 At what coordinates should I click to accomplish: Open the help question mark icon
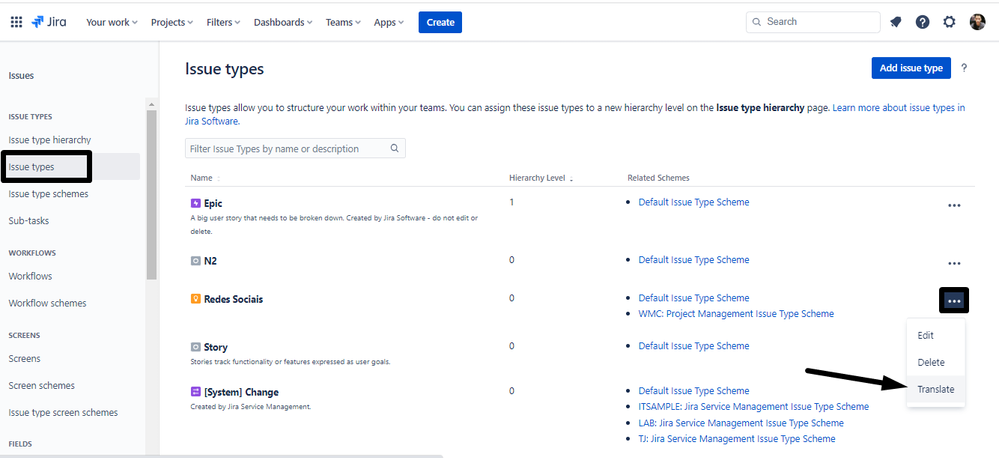pyautogui.click(x=922, y=22)
